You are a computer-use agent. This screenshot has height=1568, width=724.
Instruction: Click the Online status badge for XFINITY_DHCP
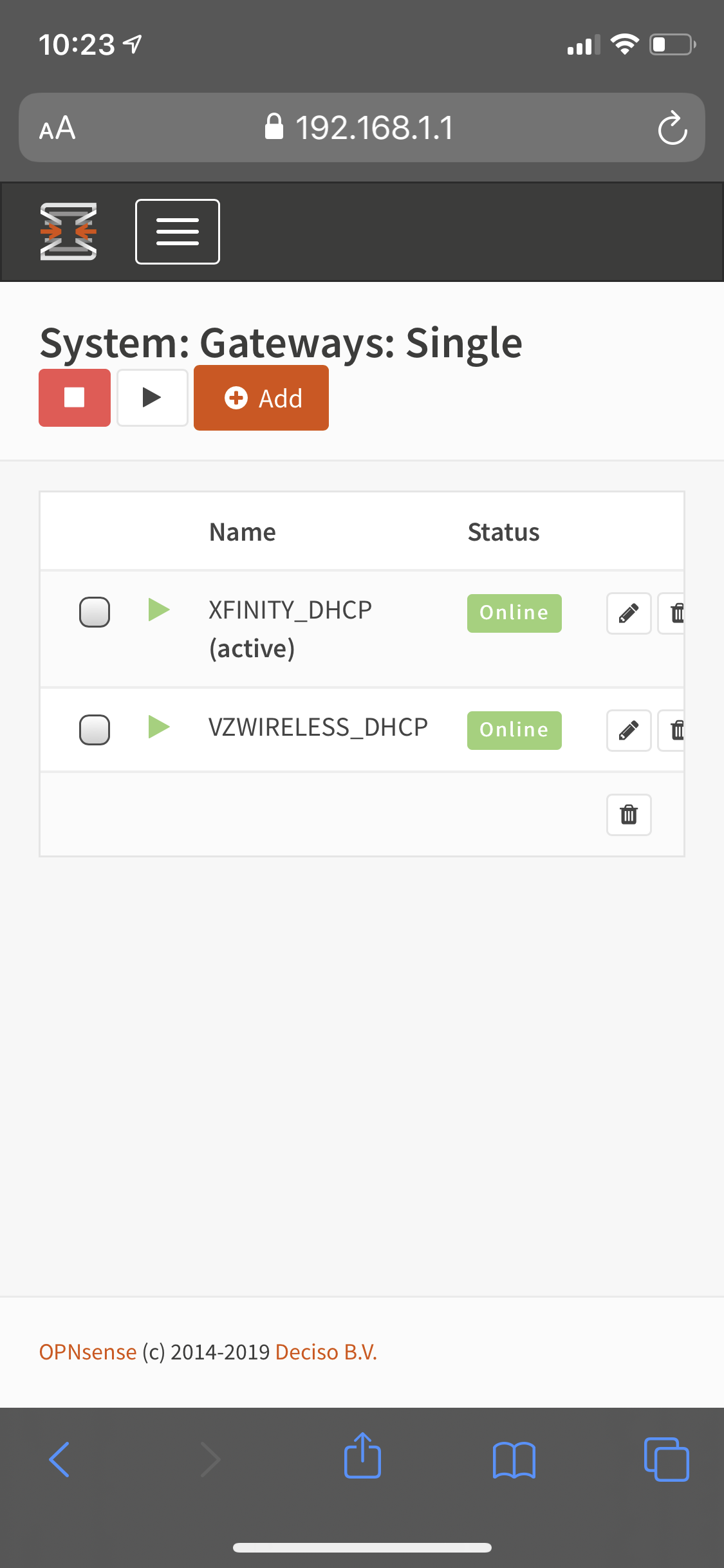click(514, 613)
